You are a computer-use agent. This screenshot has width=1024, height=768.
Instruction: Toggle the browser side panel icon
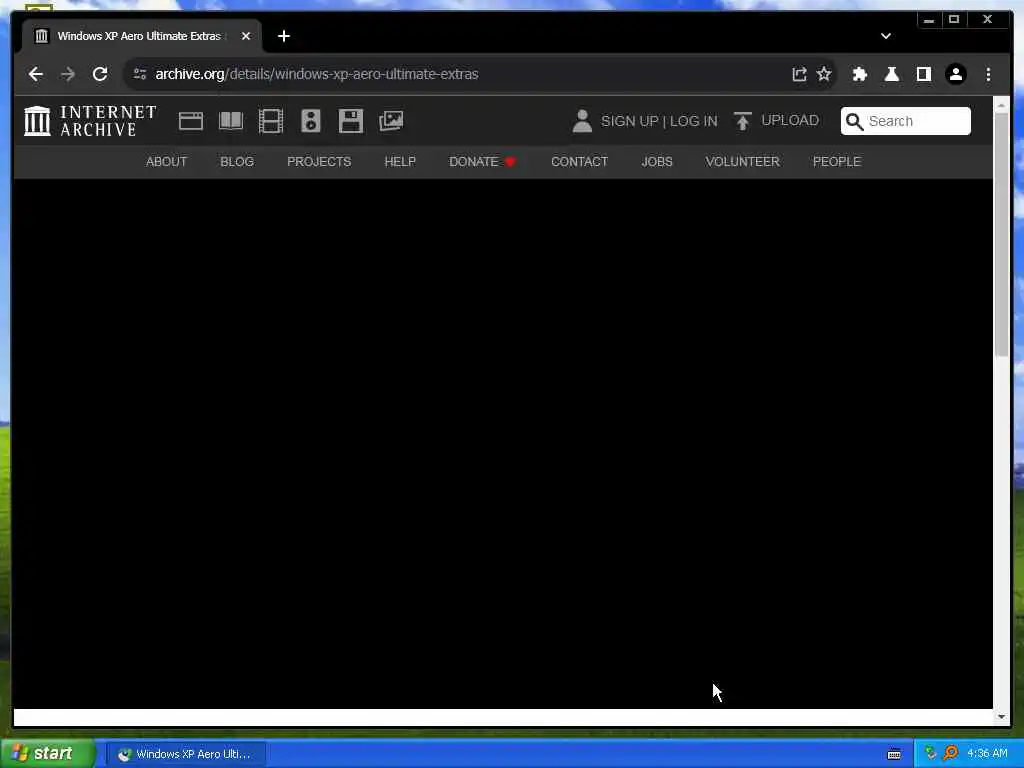click(923, 74)
